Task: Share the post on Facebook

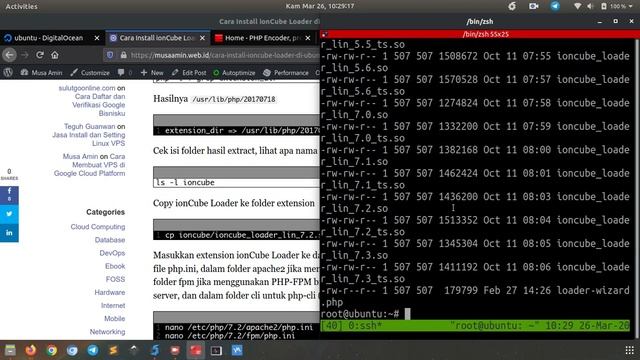Action: coord(9,194)
